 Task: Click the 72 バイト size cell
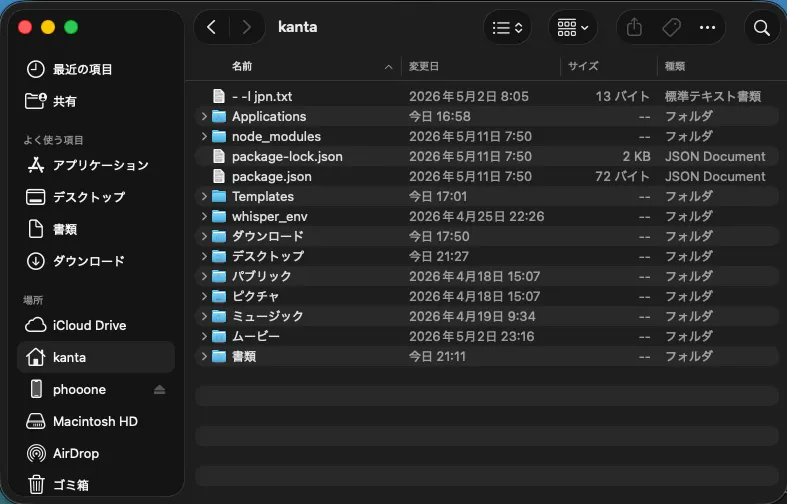tap(622, 177)
